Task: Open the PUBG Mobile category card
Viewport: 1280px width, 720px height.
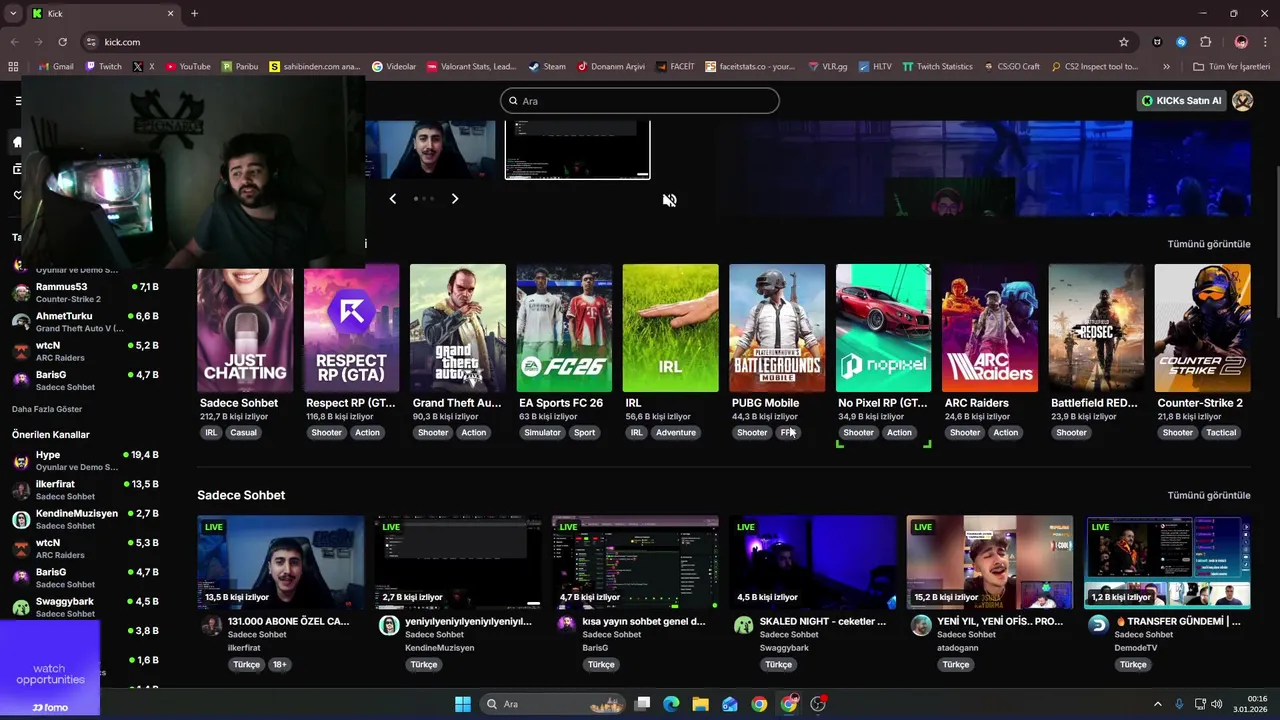Action: (777, 328)
